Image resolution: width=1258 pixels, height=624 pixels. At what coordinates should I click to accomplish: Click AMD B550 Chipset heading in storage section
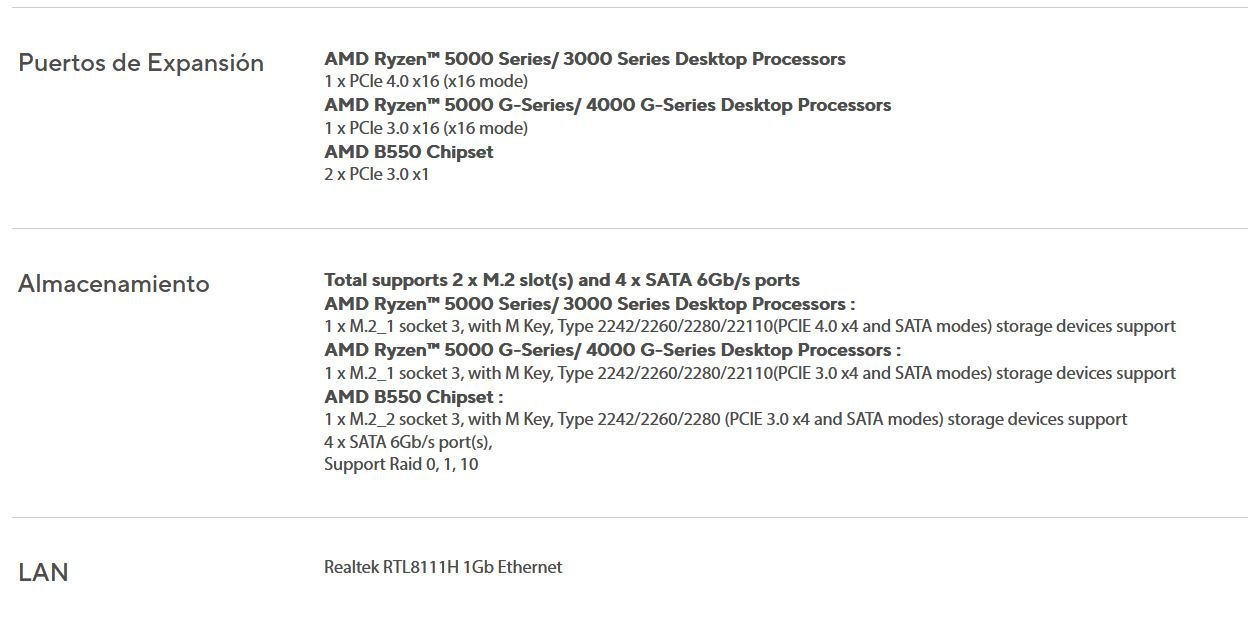coord(413,397)
